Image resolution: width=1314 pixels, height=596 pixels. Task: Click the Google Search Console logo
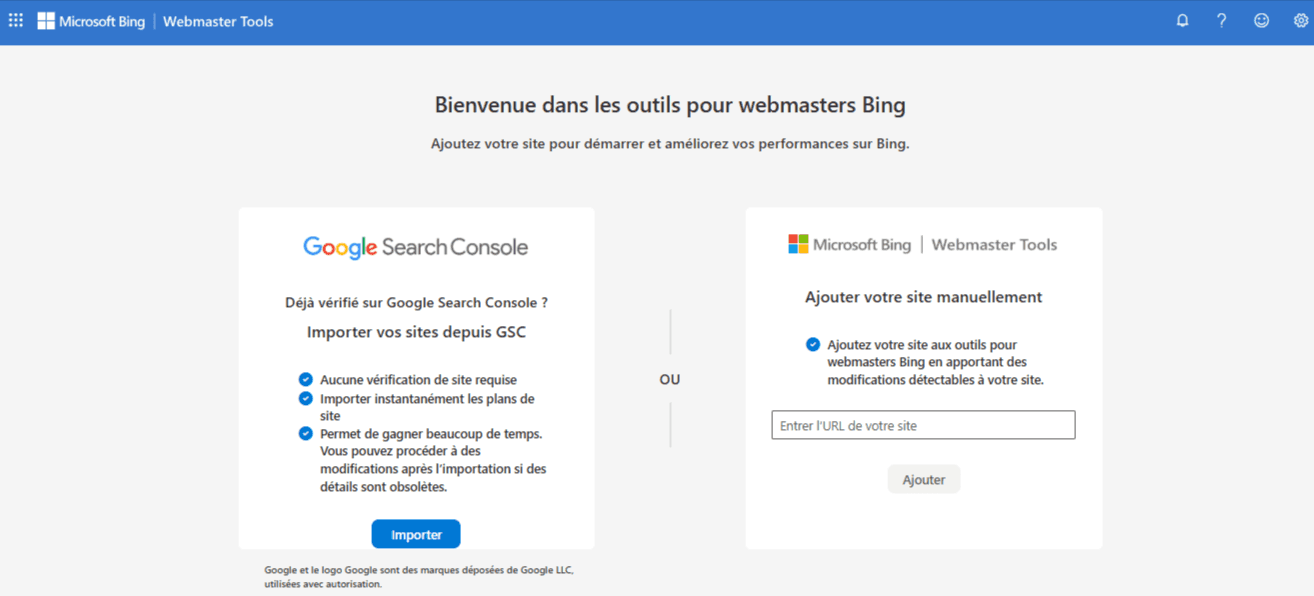tap(416, 247)
